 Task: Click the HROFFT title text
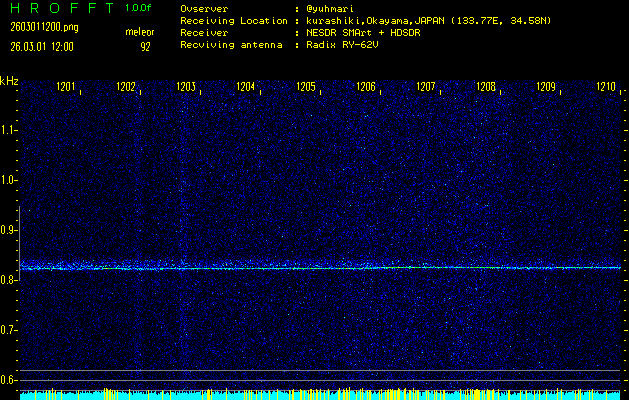tap(58, 8)
